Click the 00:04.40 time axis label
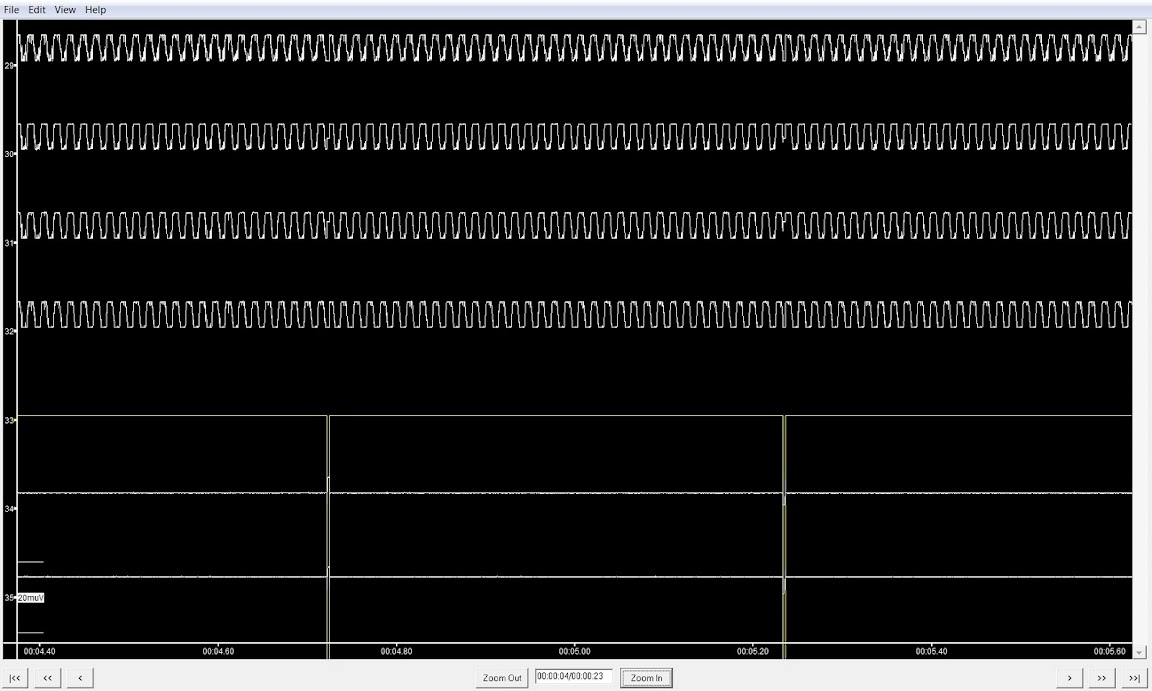 pos(40,651)
